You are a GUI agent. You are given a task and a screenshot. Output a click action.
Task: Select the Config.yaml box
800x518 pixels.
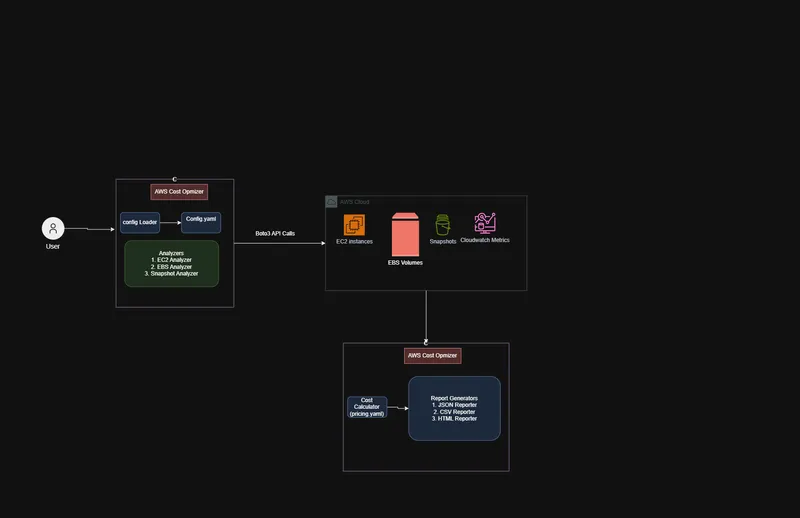click(201, 223)
